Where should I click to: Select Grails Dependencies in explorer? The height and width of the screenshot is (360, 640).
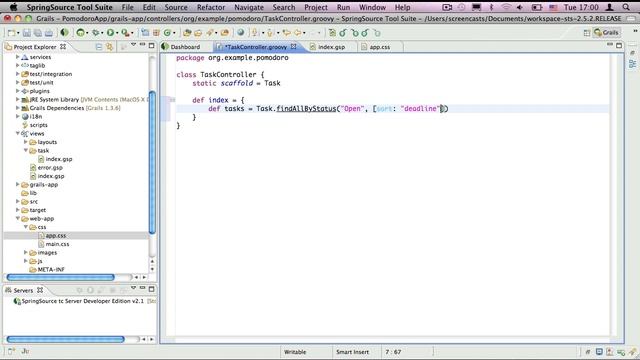pyautogui.click(x=57, y=108)
